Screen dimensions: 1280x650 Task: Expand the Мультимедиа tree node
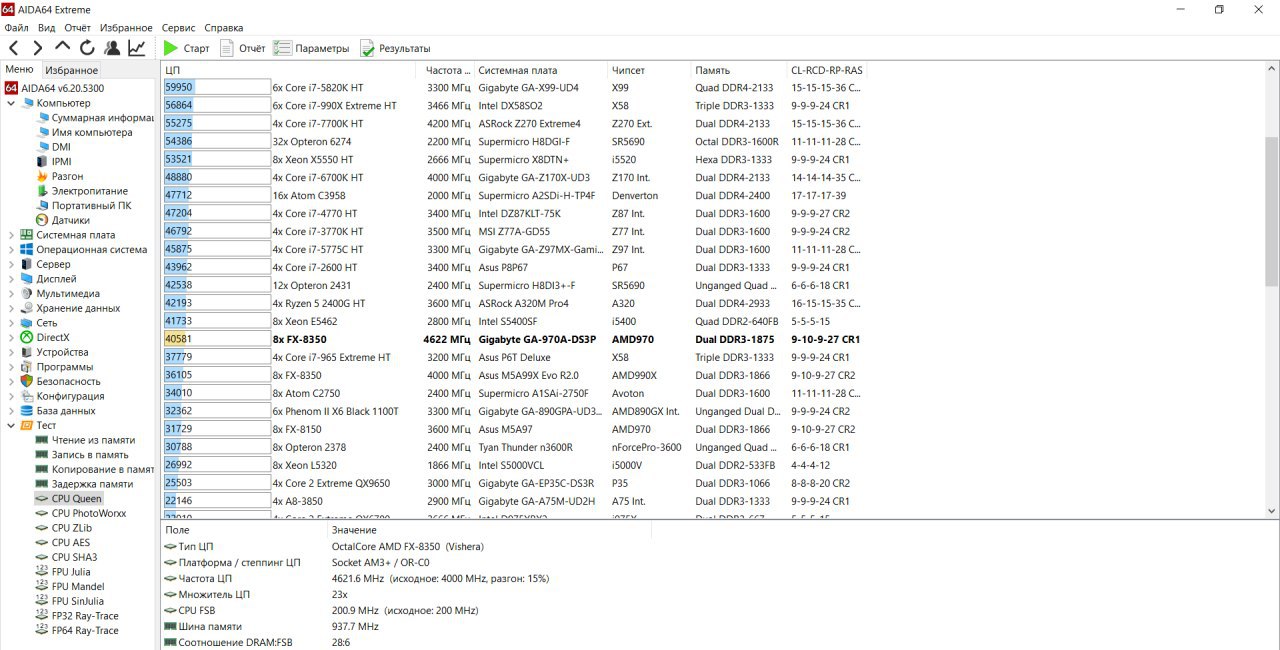click(11, 294)
